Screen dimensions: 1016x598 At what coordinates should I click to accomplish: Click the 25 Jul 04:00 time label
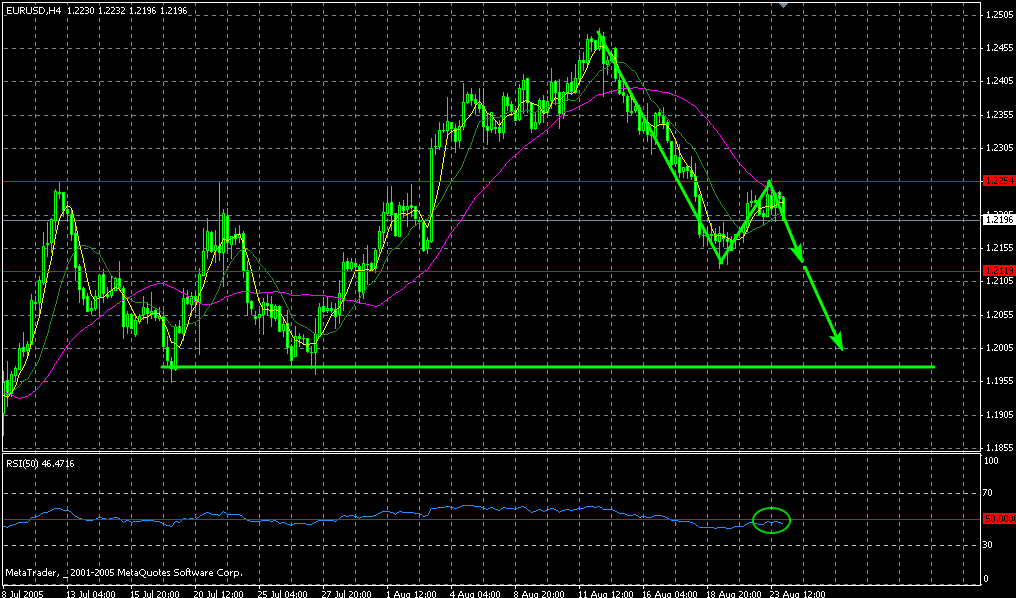[x=283, y=593]
